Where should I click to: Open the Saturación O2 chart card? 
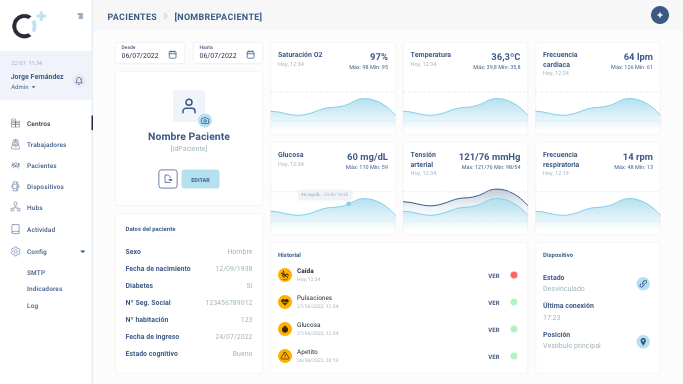pos(333,88)
